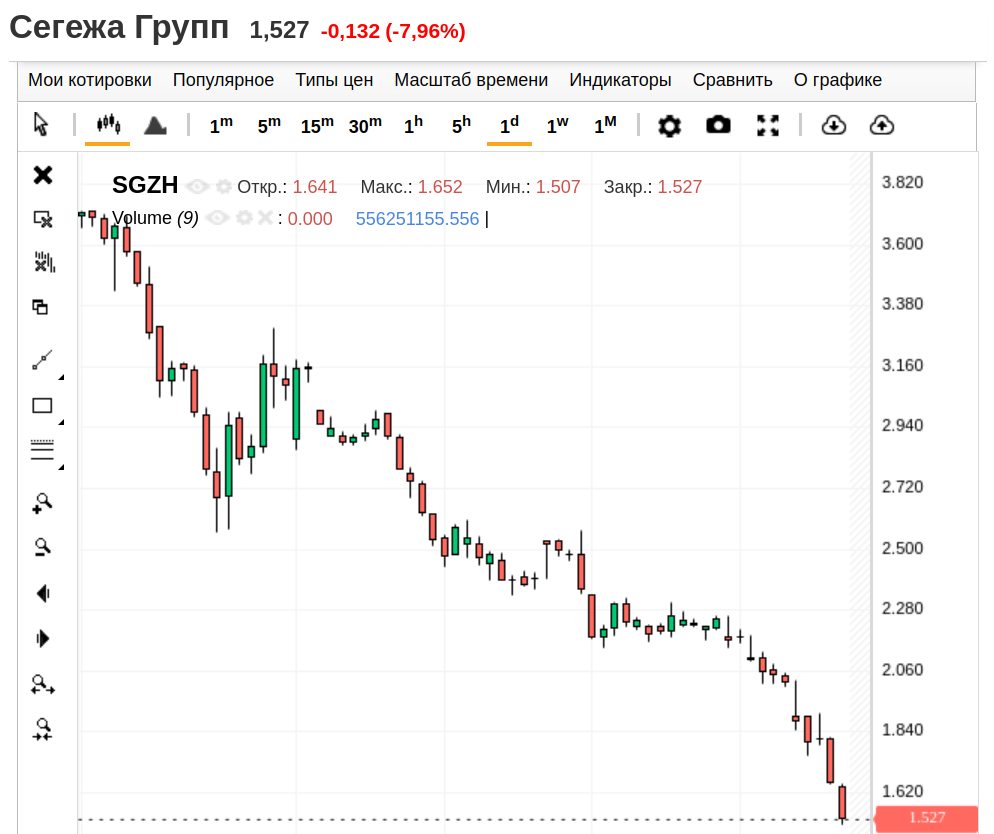Set the 30 minute timeframe
Screen dimensions: 994x834
pos(365,125)
